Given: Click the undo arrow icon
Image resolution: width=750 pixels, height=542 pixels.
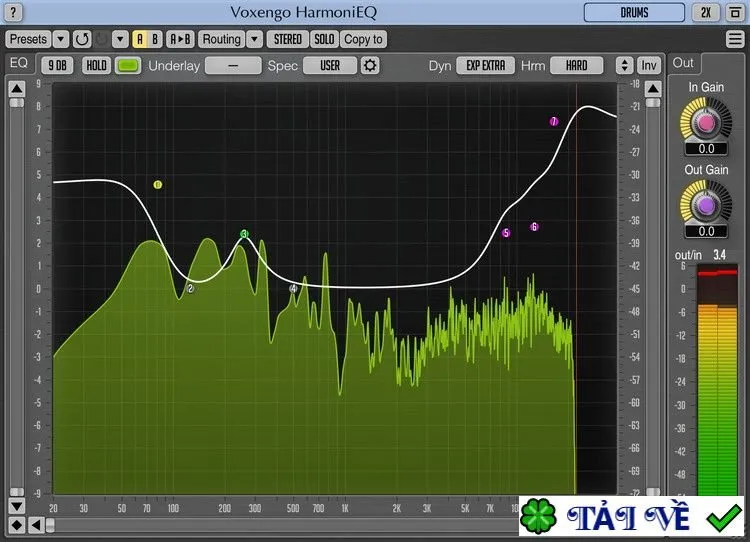Looking at the screenshot, I should [x=82, y=39].
